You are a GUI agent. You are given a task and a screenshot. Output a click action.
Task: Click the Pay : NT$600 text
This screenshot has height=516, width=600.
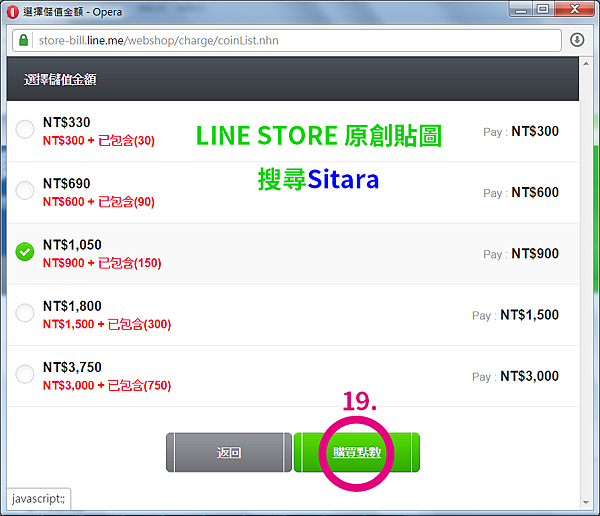click(x=521, y=192)
